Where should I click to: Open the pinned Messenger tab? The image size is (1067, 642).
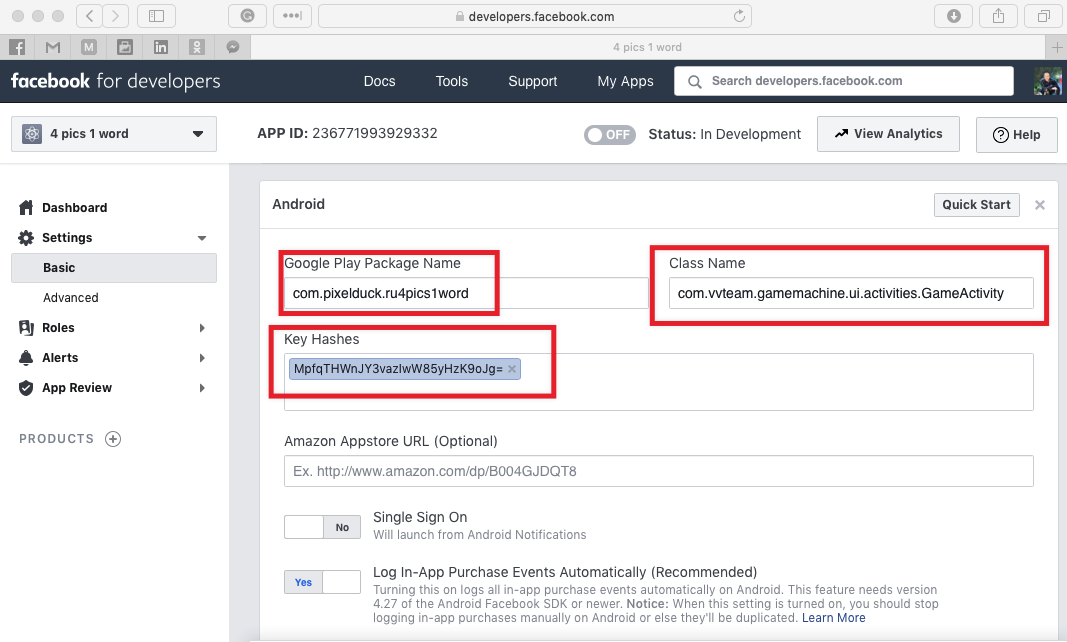(233, 47)
